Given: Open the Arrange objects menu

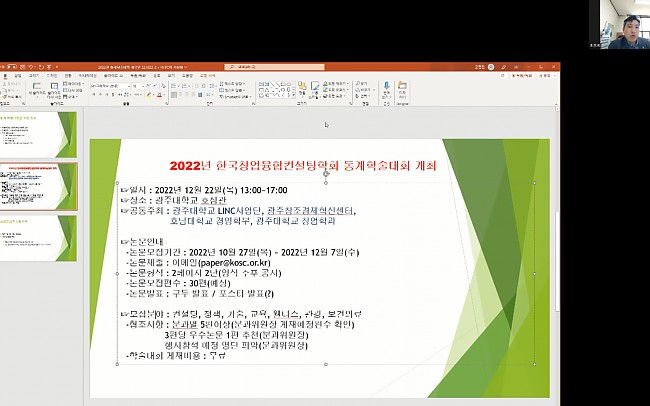Looking at the screenshot, I should coord(302,90).
